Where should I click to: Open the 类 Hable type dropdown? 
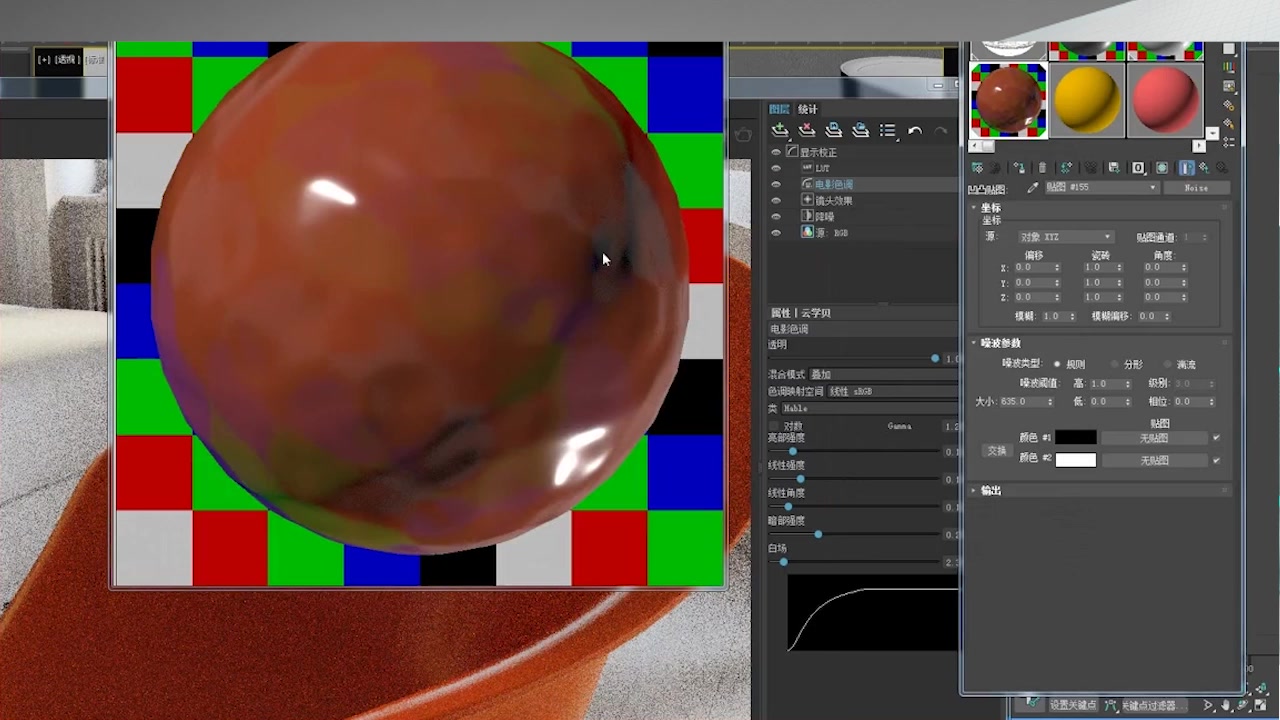click(870, 408)
